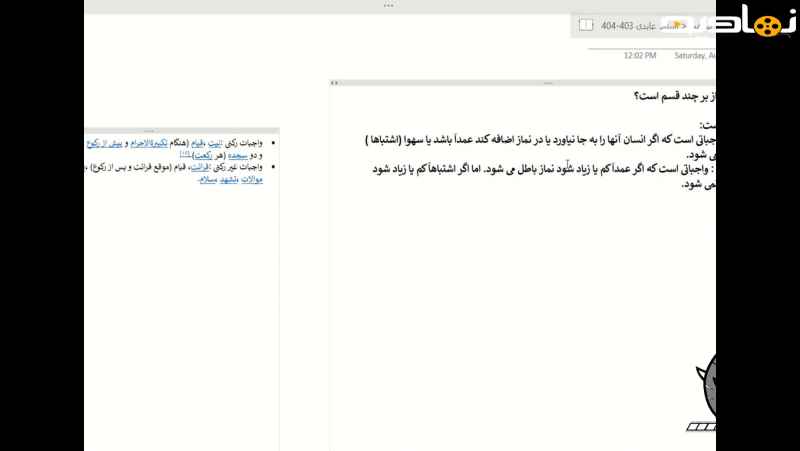Click the page time "12:02 PM"
Screen dimensions: 800x451
[x=640, y=55]
